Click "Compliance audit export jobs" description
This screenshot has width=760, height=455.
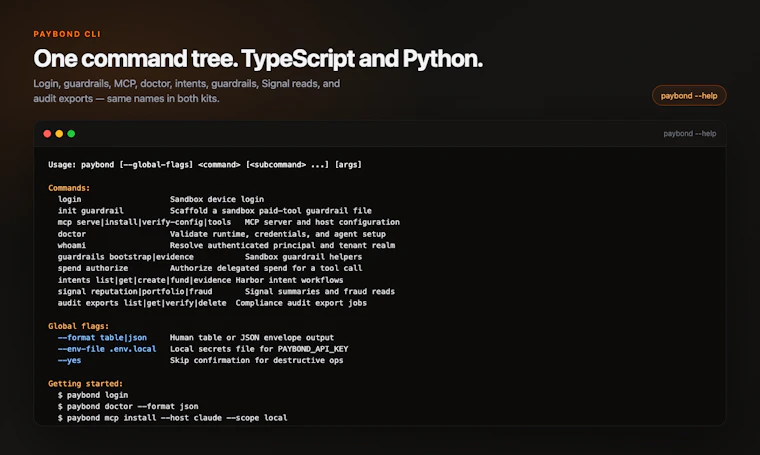tap(301, 303)
